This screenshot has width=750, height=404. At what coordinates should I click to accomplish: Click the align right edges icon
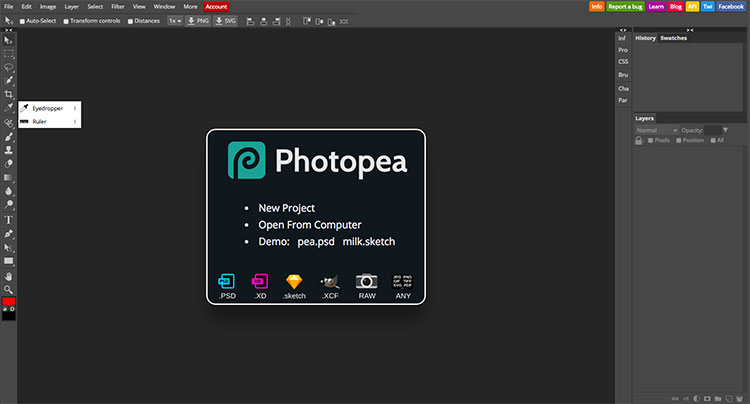[276, 22]
